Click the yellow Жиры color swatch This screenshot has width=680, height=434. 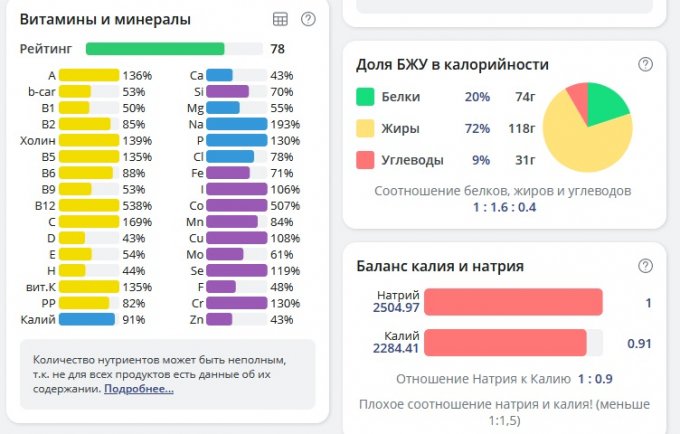[365, 129]
